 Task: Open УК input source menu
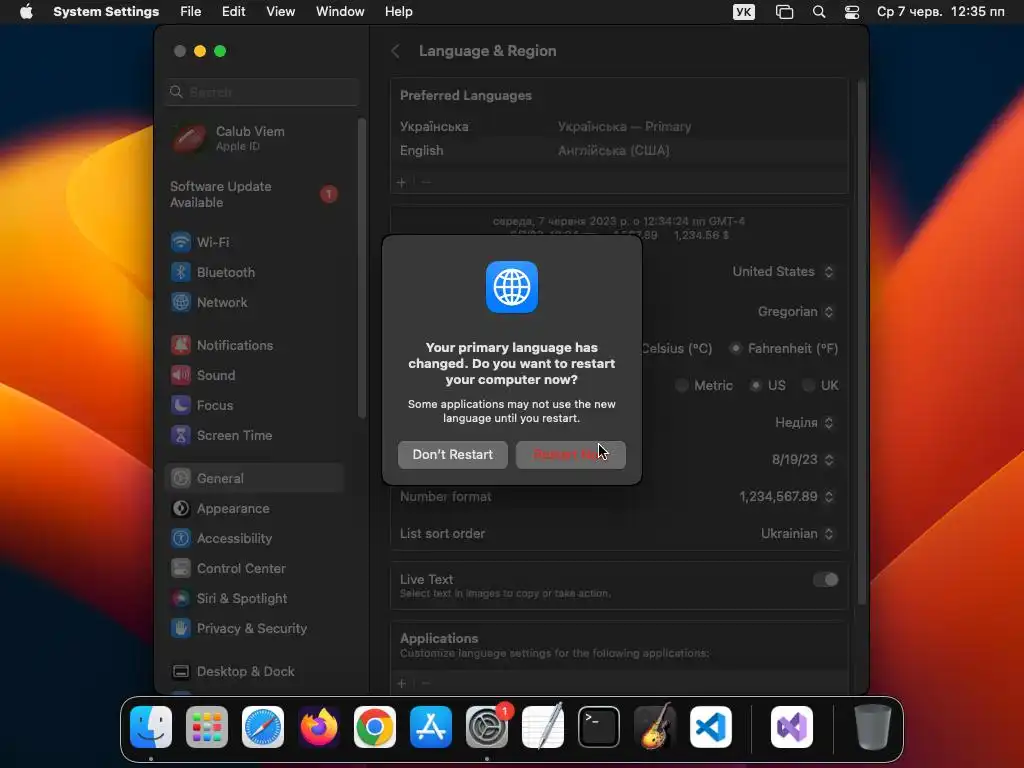coord(744,12)
